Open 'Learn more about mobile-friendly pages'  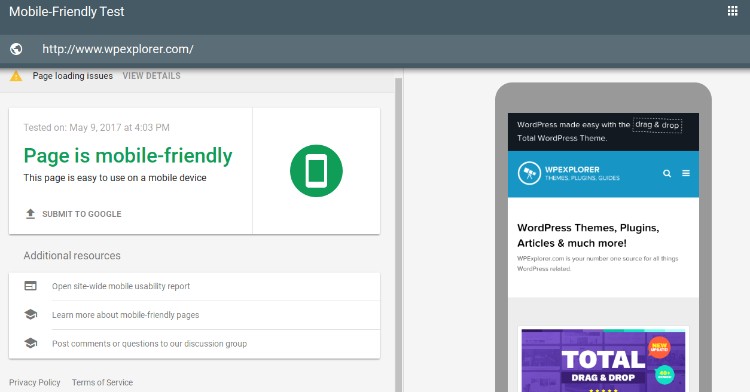[x=125, y=315]
